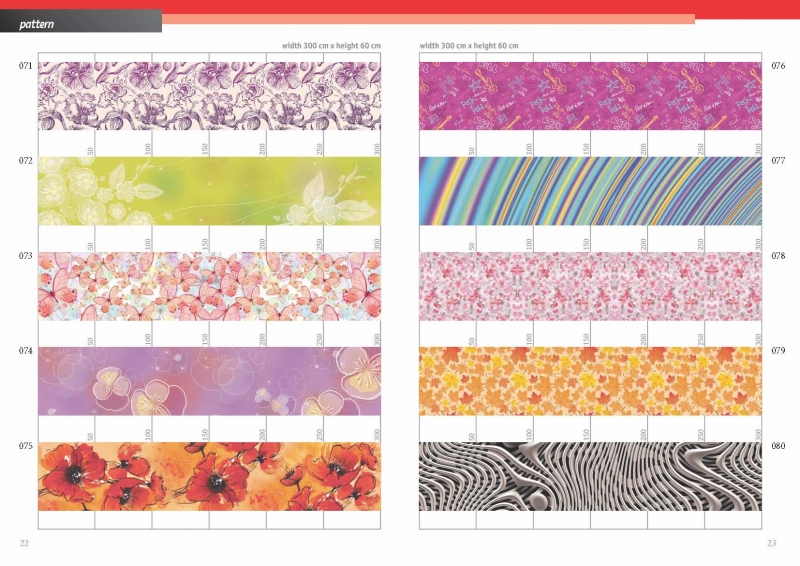Select the 071 pattern number label

pos(25,66)
